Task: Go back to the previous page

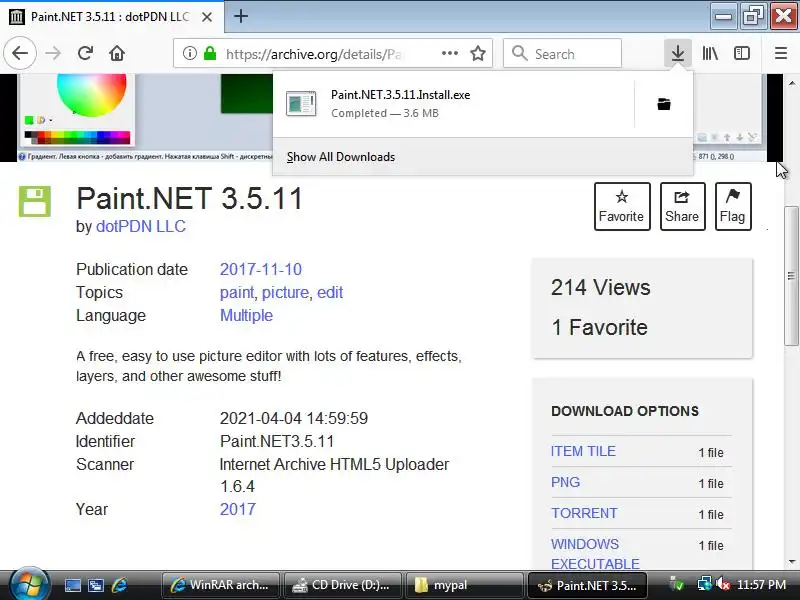Action: 20,53
